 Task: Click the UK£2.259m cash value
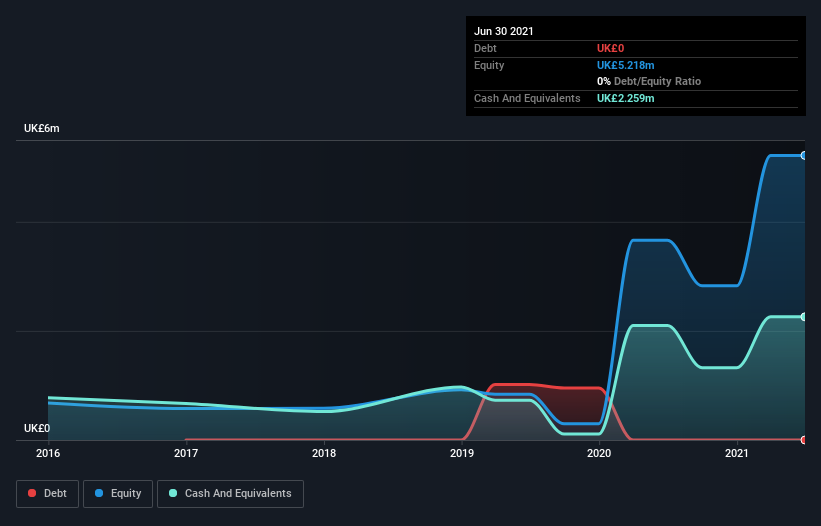click(626, 98)
